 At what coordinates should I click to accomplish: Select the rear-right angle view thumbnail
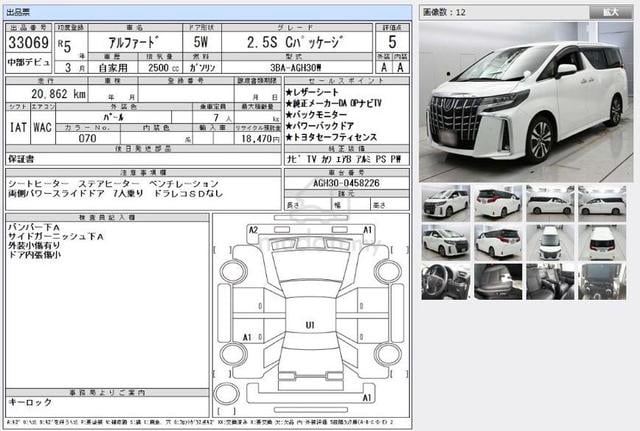[x=498, y=242]
